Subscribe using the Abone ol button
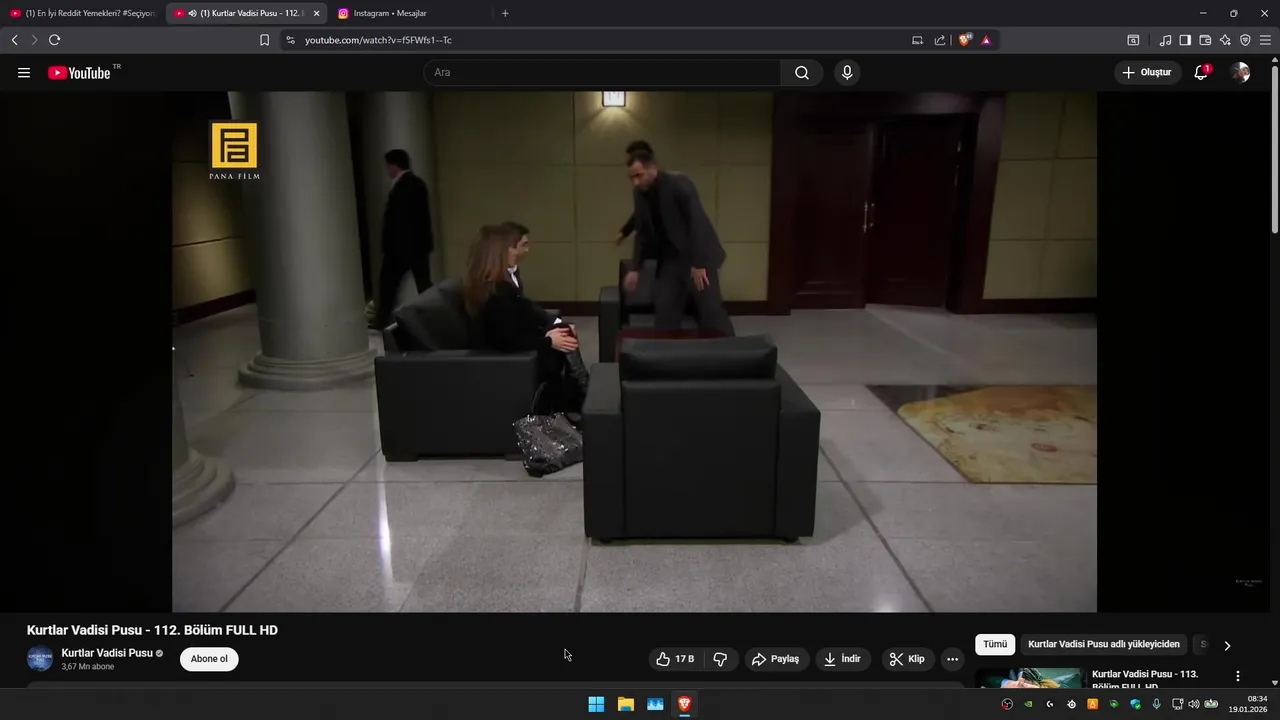This screenshot has height=720, width=1280. 209,659
